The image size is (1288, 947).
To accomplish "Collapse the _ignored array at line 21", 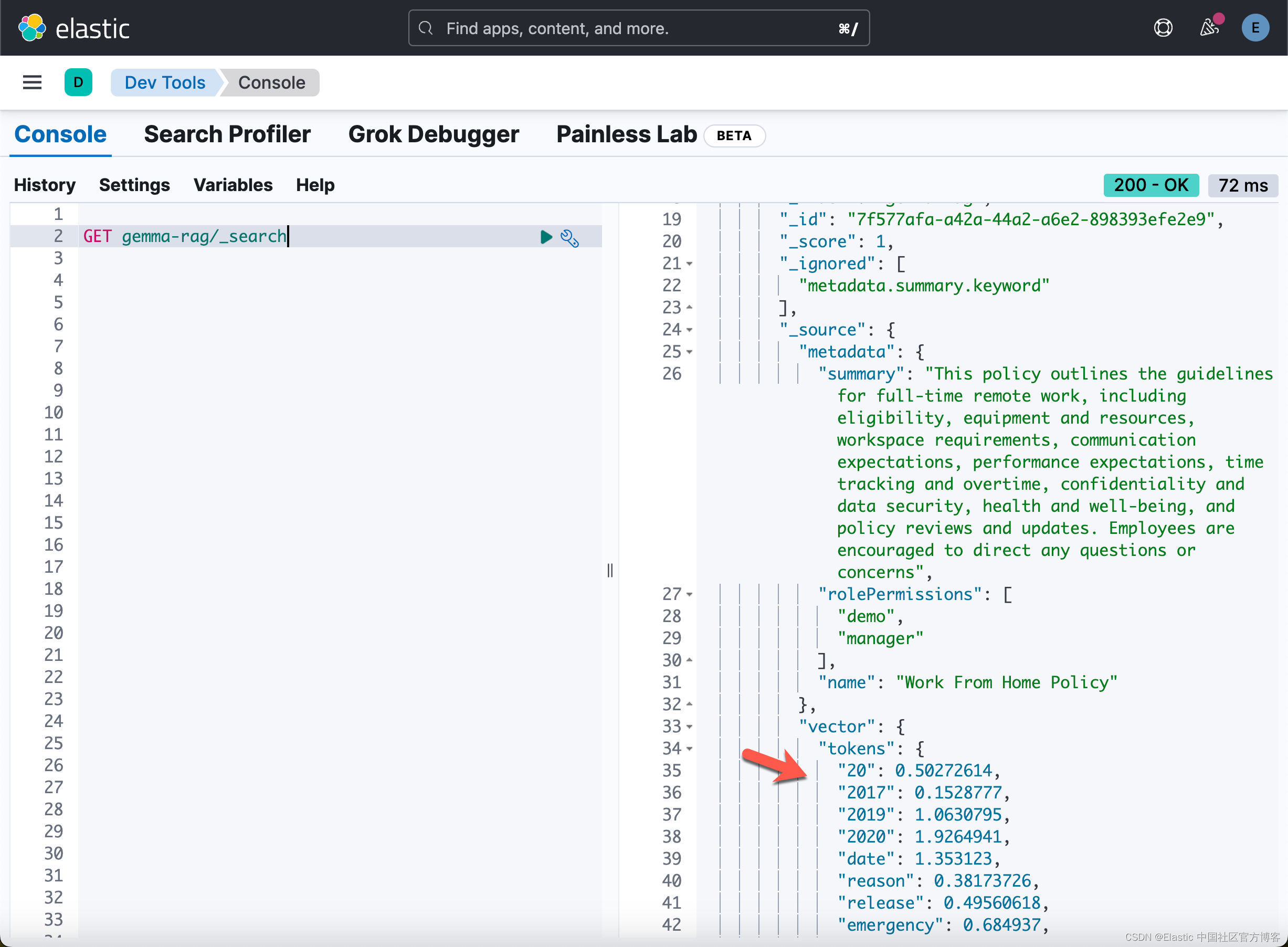I will 690,264.
